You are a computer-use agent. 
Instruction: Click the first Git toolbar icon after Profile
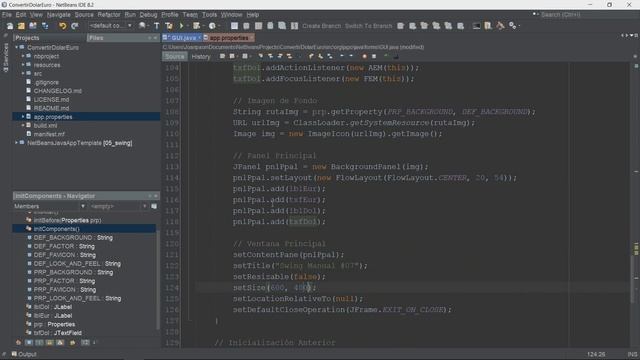(x=234, y=26)
